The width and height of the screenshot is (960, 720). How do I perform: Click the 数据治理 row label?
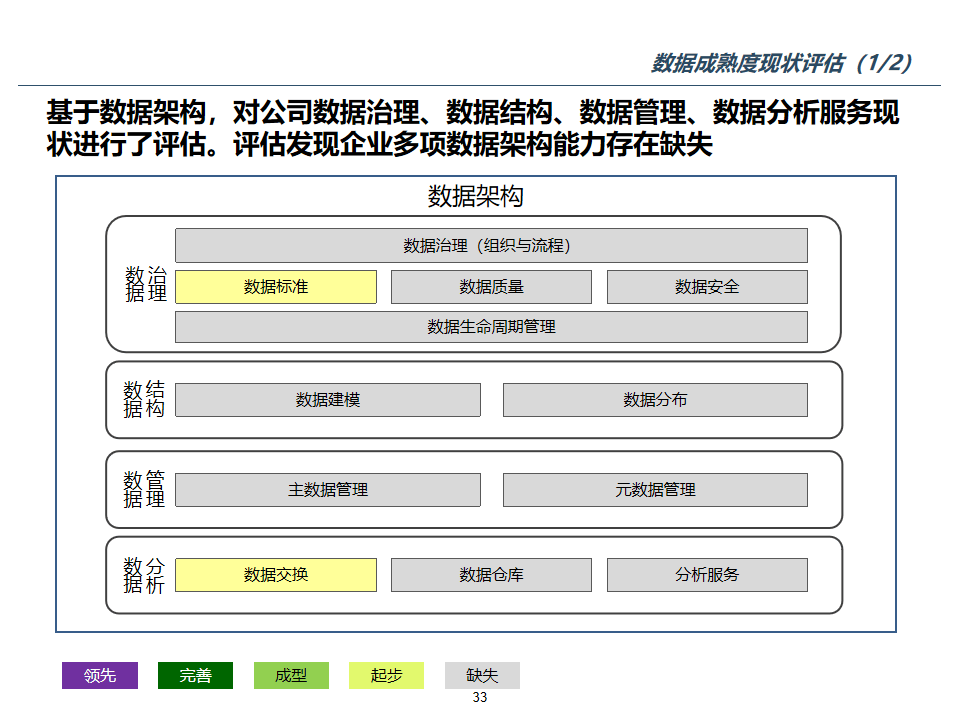146,284
